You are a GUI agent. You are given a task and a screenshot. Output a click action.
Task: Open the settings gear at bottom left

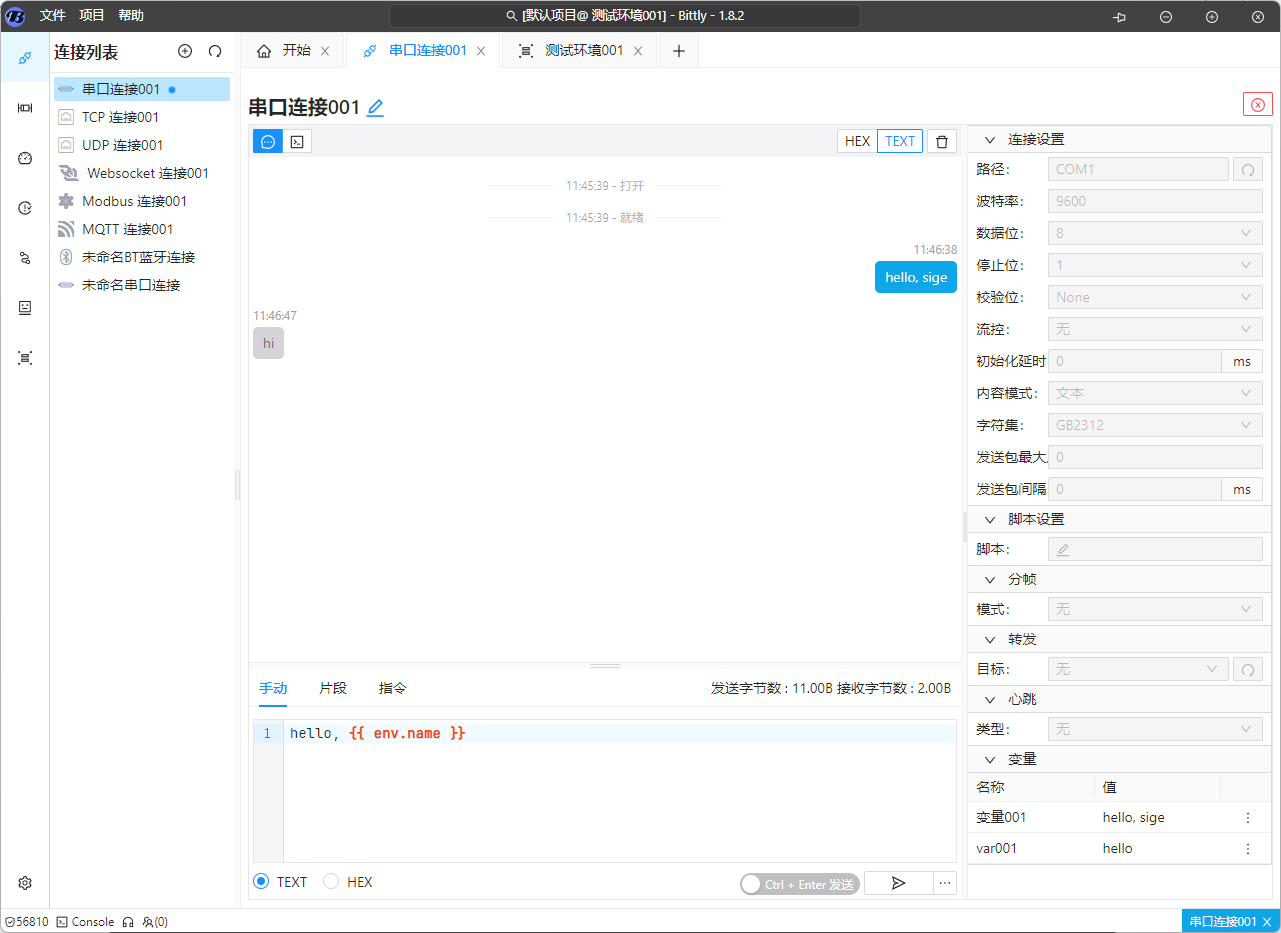point(24,883)
